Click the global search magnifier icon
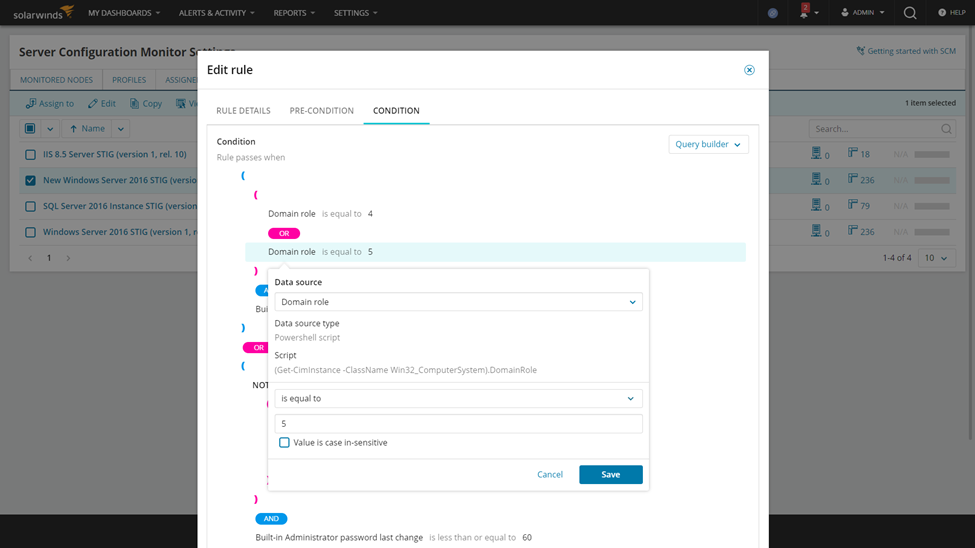975x548 pixels. [x=910, y=12]
